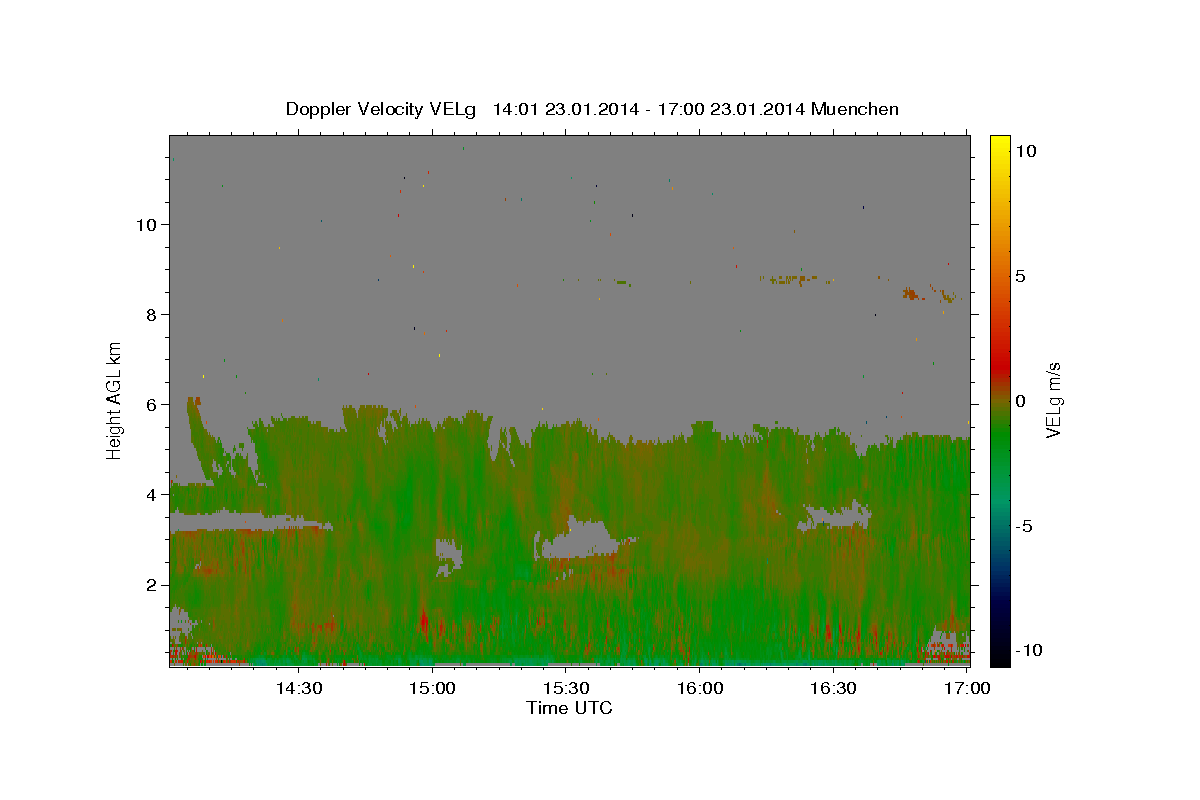This screenshot has width=1200, height=800.
Task: Click the red streak near 15:00 at low altitude
Action: (424, 622)
